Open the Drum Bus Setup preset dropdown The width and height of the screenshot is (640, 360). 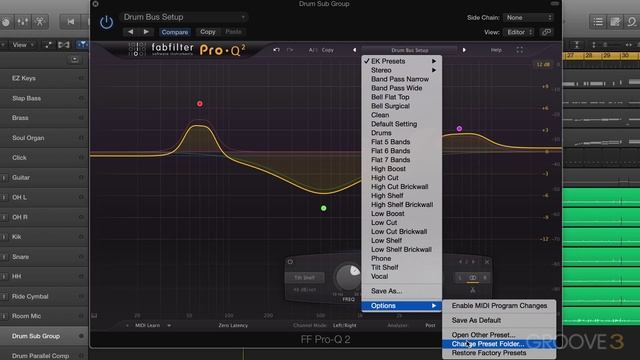184,17
